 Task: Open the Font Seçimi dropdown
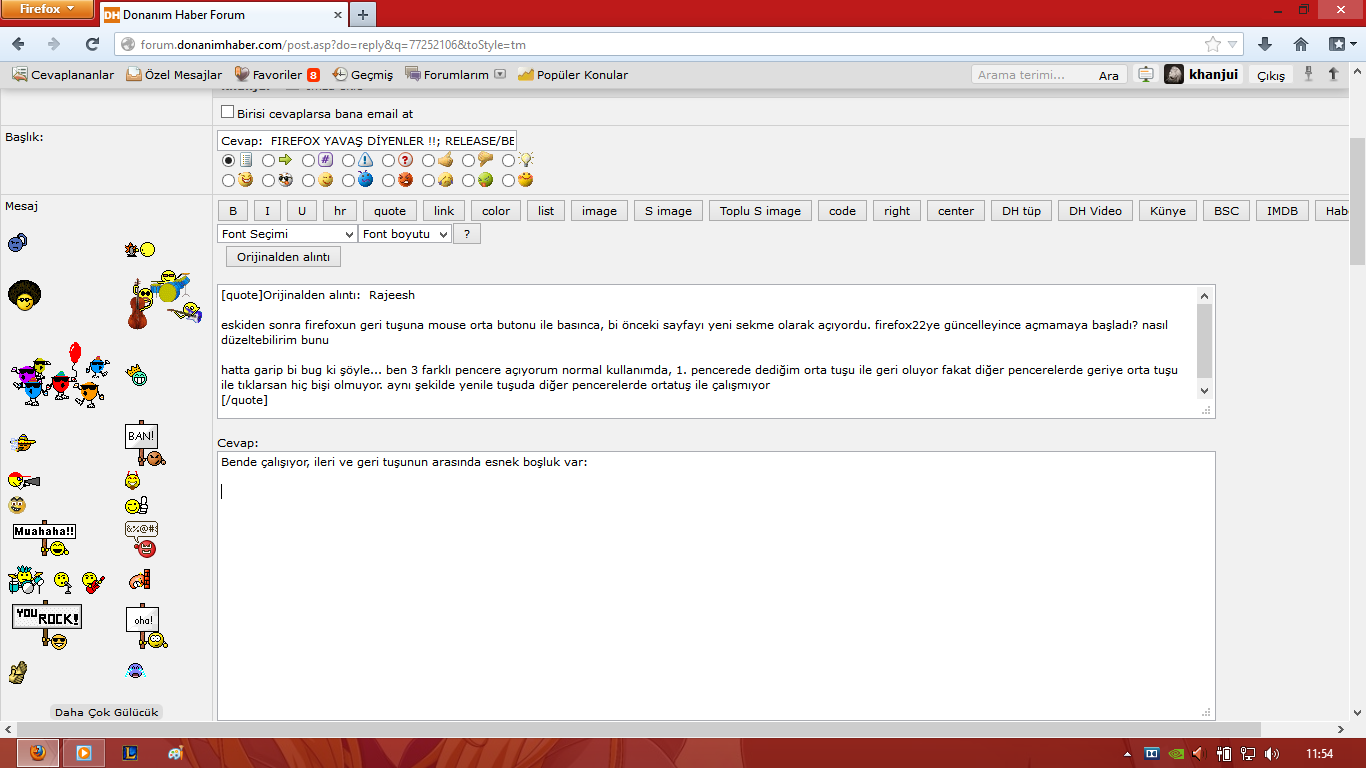287,234
